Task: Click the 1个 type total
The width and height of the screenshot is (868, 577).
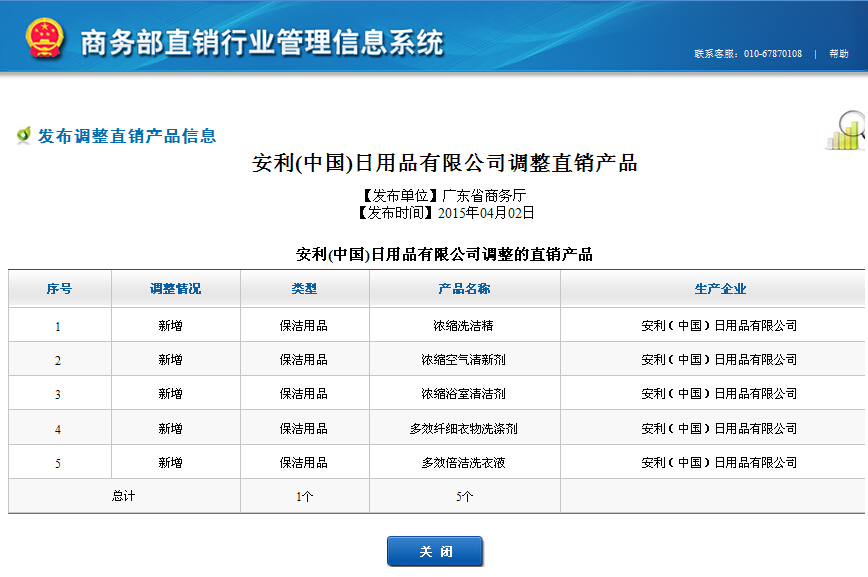Action: [x=304, y=497]
